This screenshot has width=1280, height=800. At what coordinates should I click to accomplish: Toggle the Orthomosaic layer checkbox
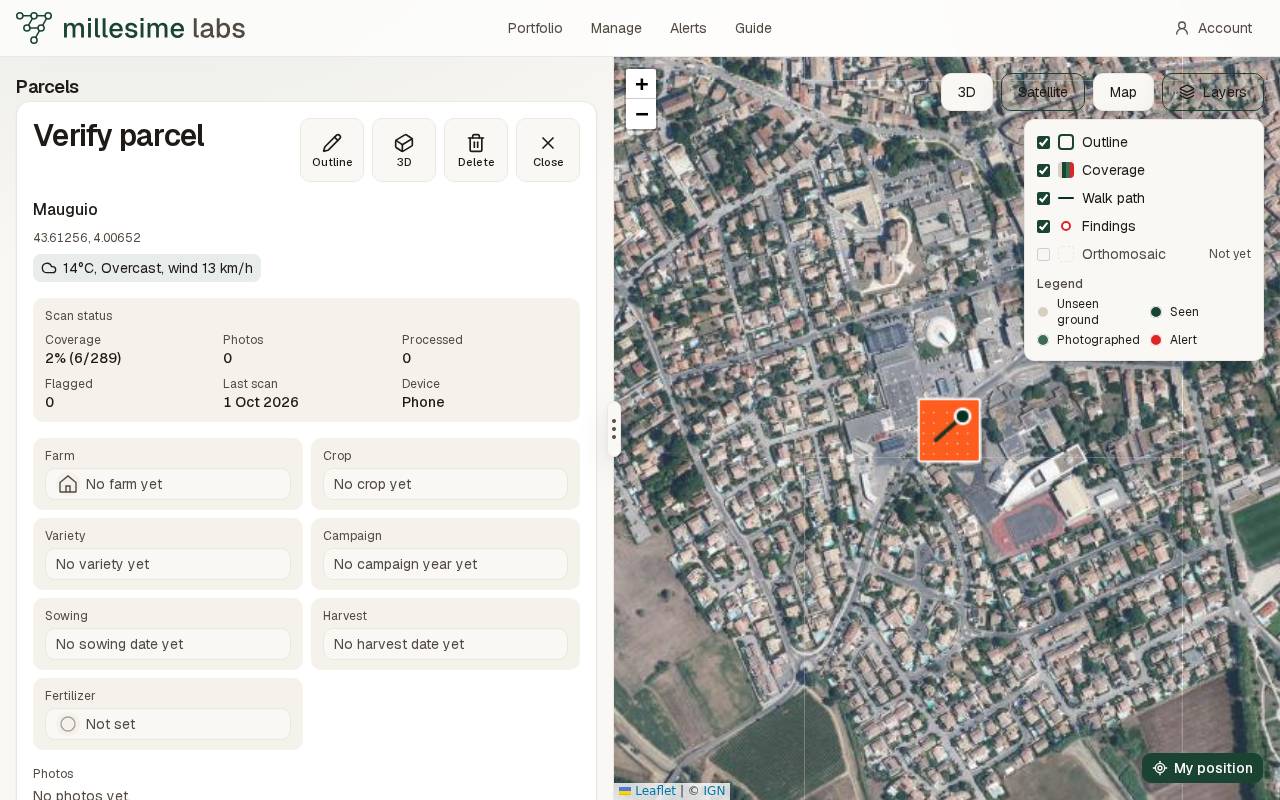point(1043,254)
